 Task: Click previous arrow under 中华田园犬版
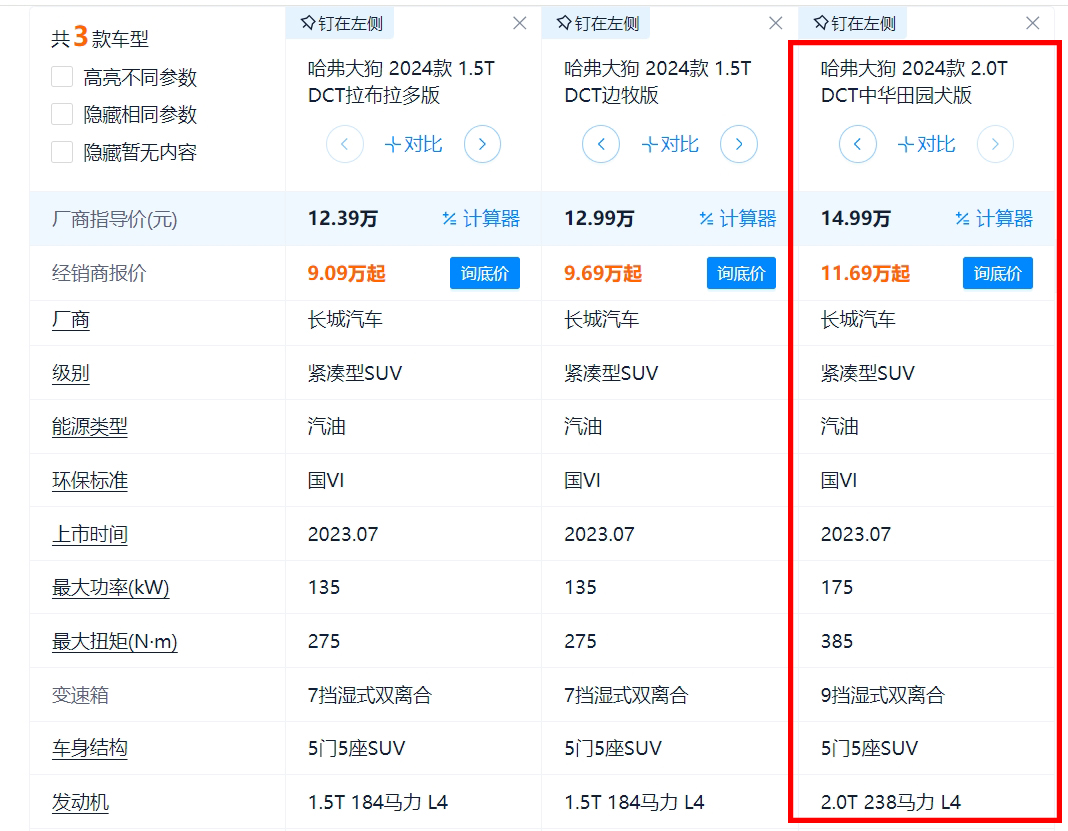[x=858, y=144]
